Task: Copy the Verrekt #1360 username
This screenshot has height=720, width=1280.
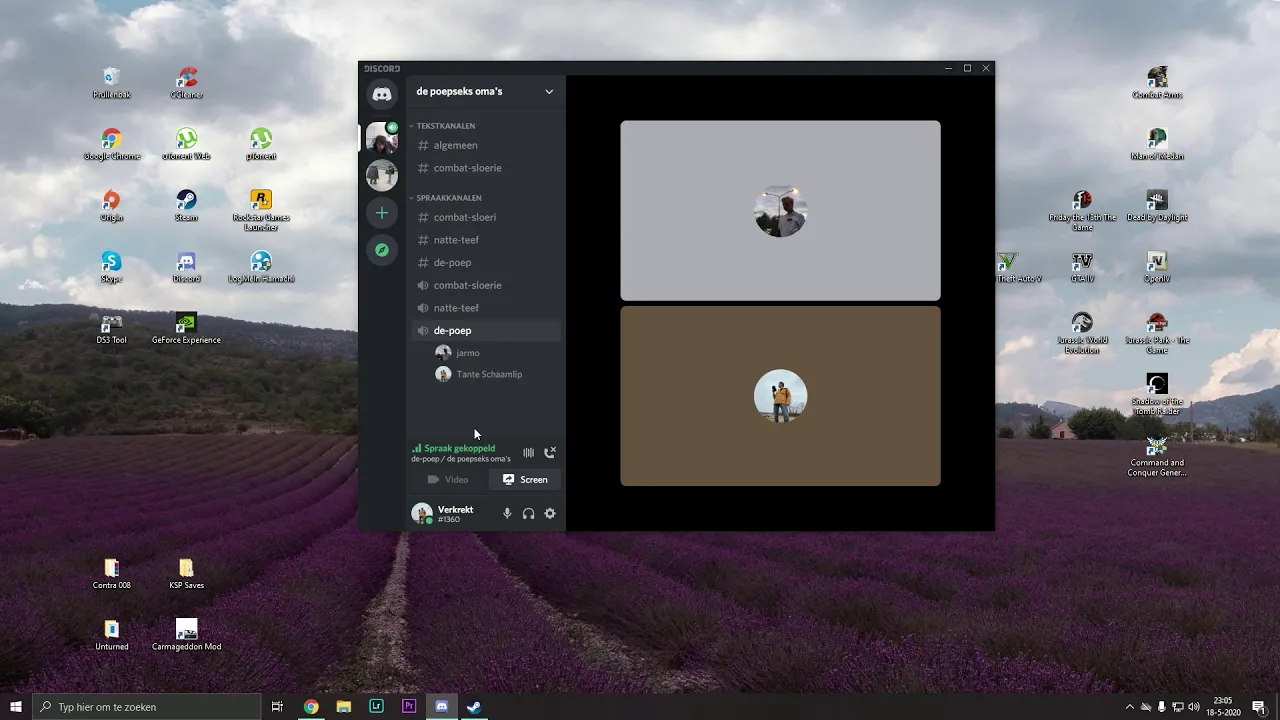Action: [456, 514]
